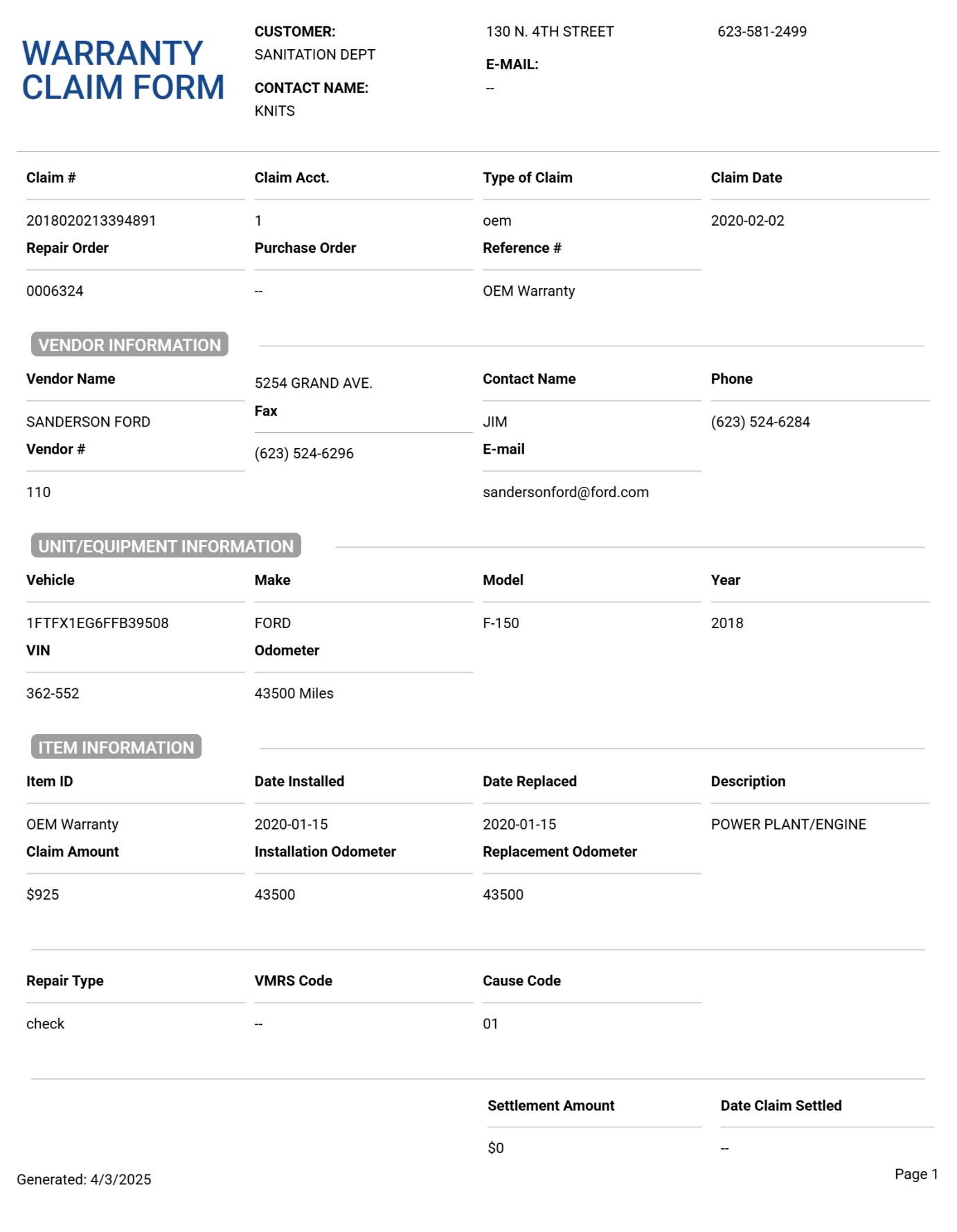
Task: Click the sandersonford@ford.com email address
Action: click(x=565, y=492)
